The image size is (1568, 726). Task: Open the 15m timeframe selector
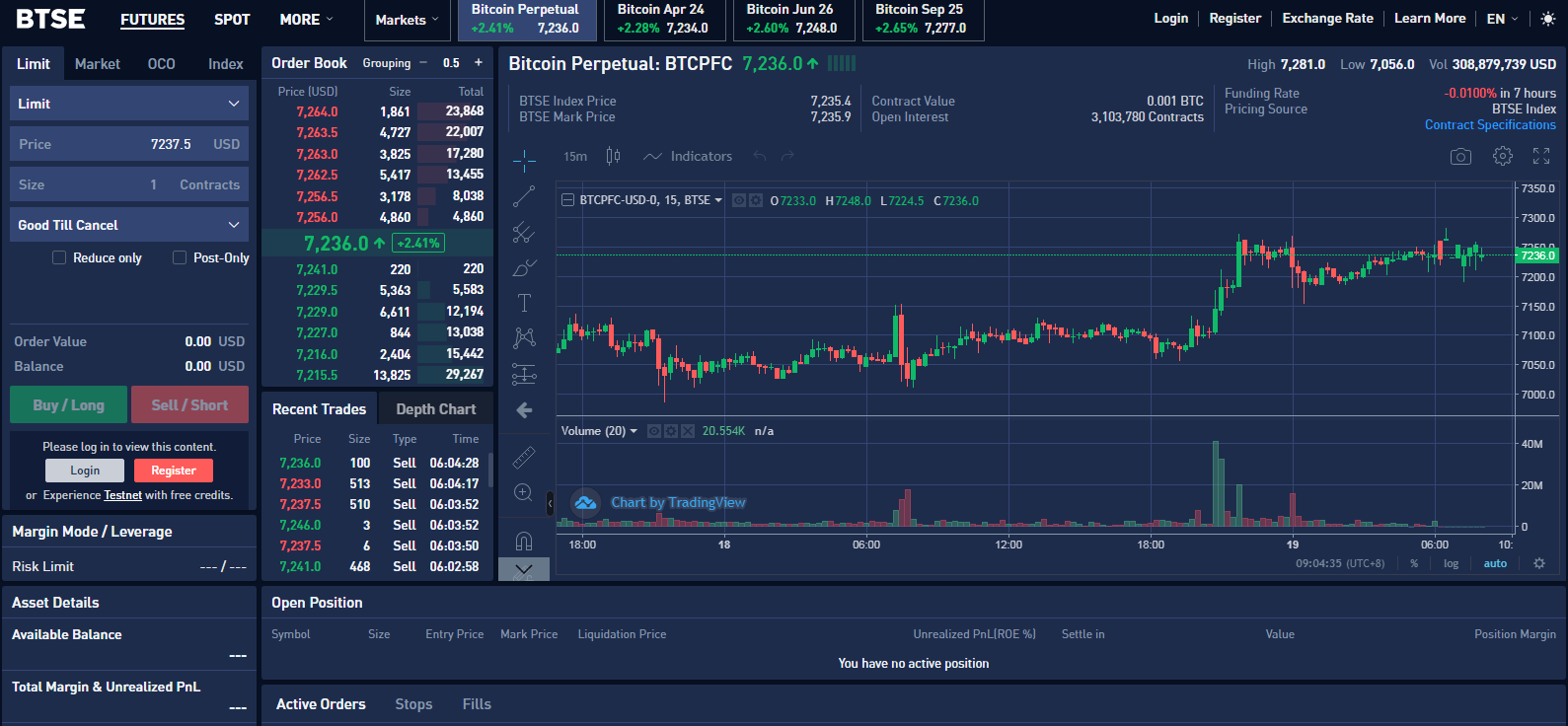(x=575, y=156)
